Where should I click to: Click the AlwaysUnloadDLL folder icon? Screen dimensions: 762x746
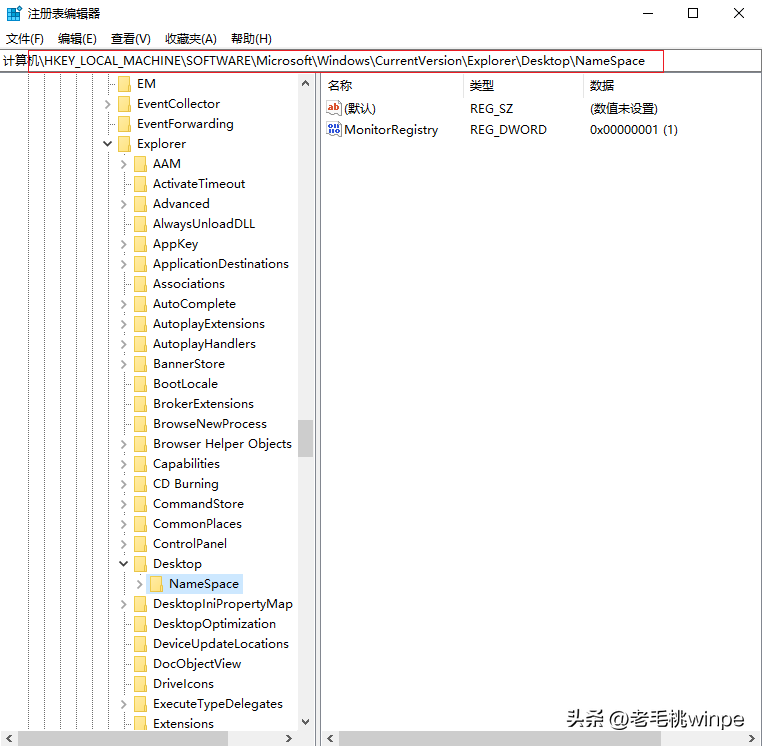coord(140,224)
